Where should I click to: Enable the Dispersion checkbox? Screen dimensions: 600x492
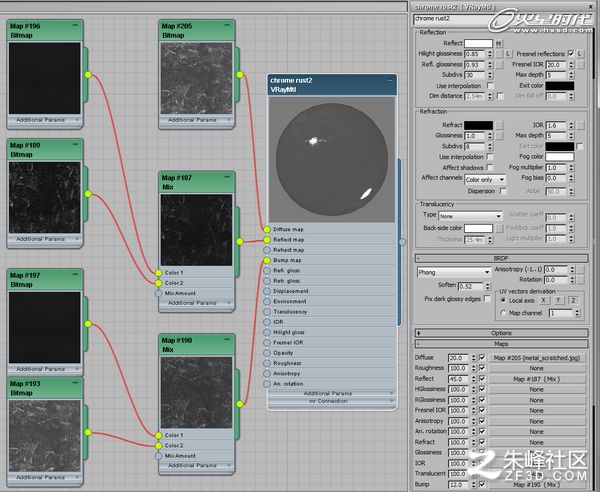point(504,191)
